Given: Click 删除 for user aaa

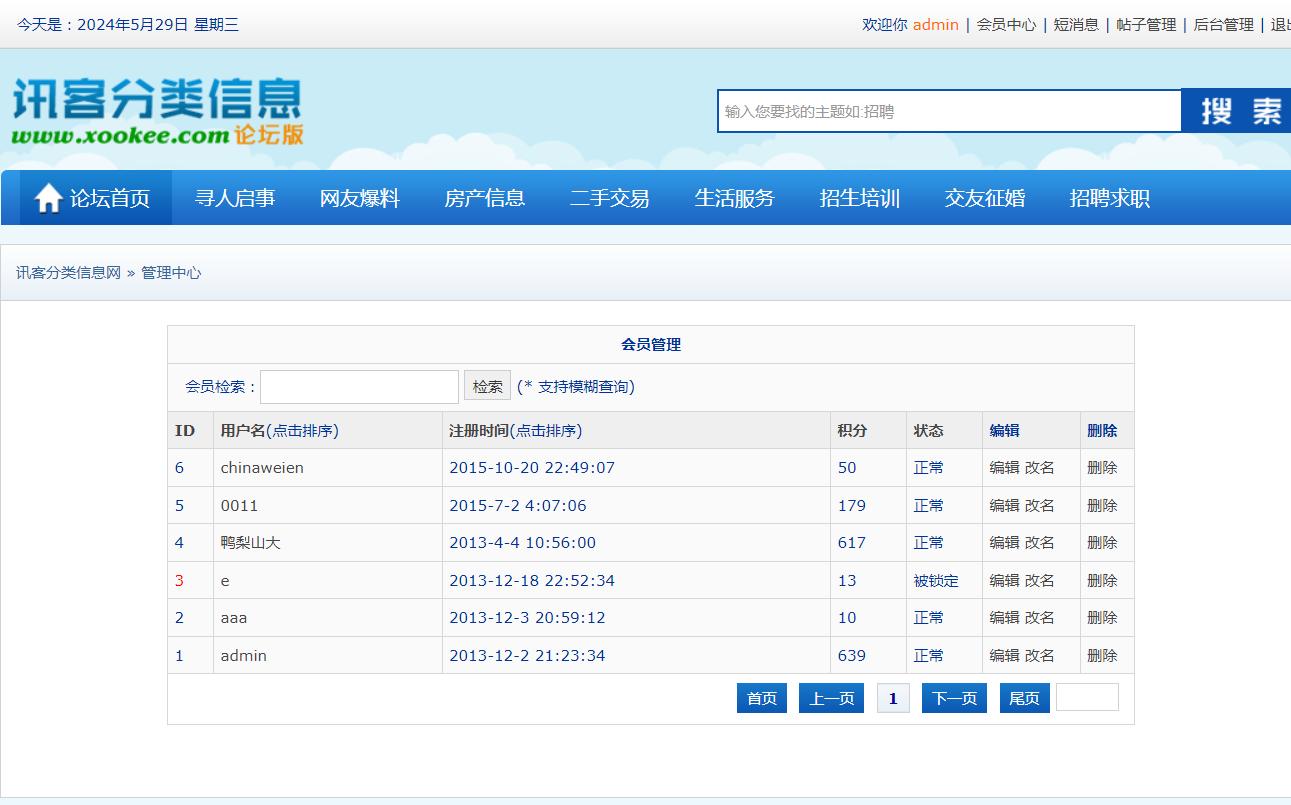Looking at the screenshot, I should point(1103,618).
